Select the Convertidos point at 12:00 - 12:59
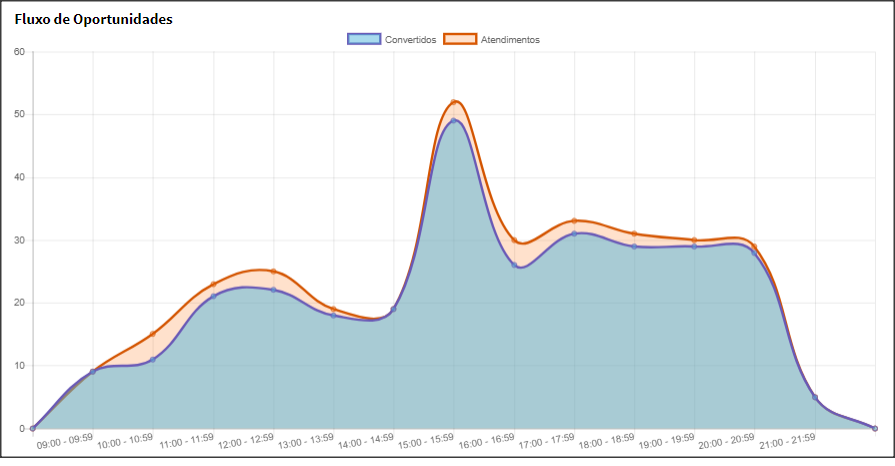Image resolution: width=895 pixels, height=466 pixels. (x=273, y=290)
